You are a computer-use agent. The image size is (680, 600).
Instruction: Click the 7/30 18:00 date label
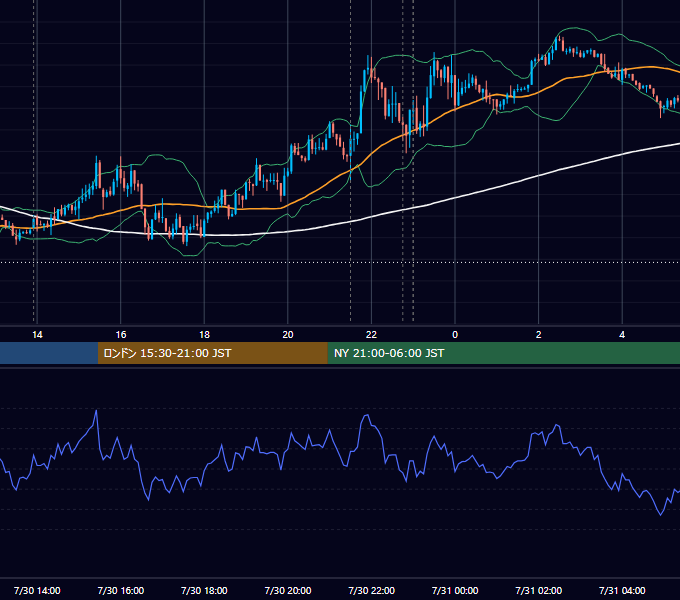(204, 590)
